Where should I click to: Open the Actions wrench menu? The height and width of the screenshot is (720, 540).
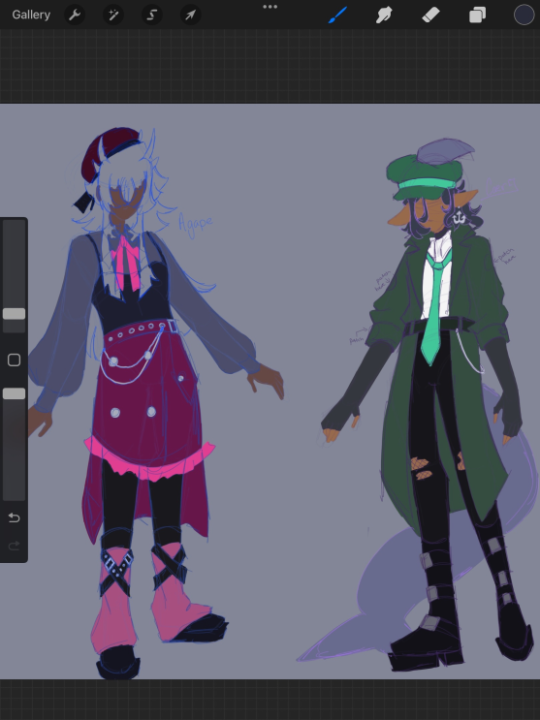[x=74, y=15]
